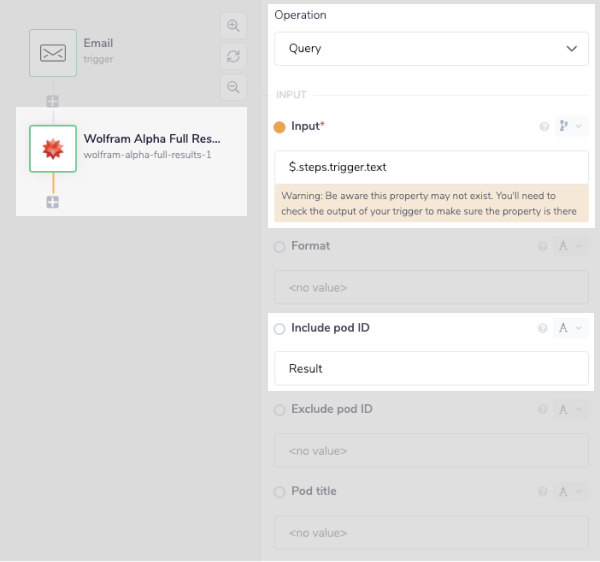Screen dimensions: 600x562
Task: Enable the Exclude pod ID property
Action: point(279,410)
